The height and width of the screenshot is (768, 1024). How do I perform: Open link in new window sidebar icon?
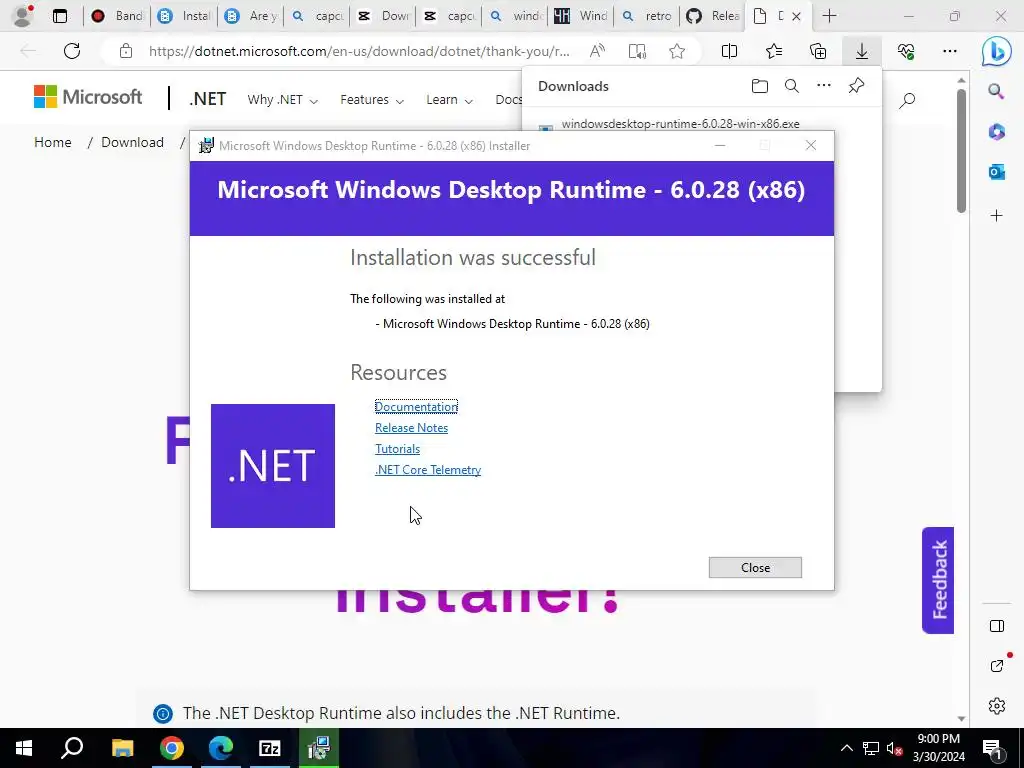pos(997,666)
